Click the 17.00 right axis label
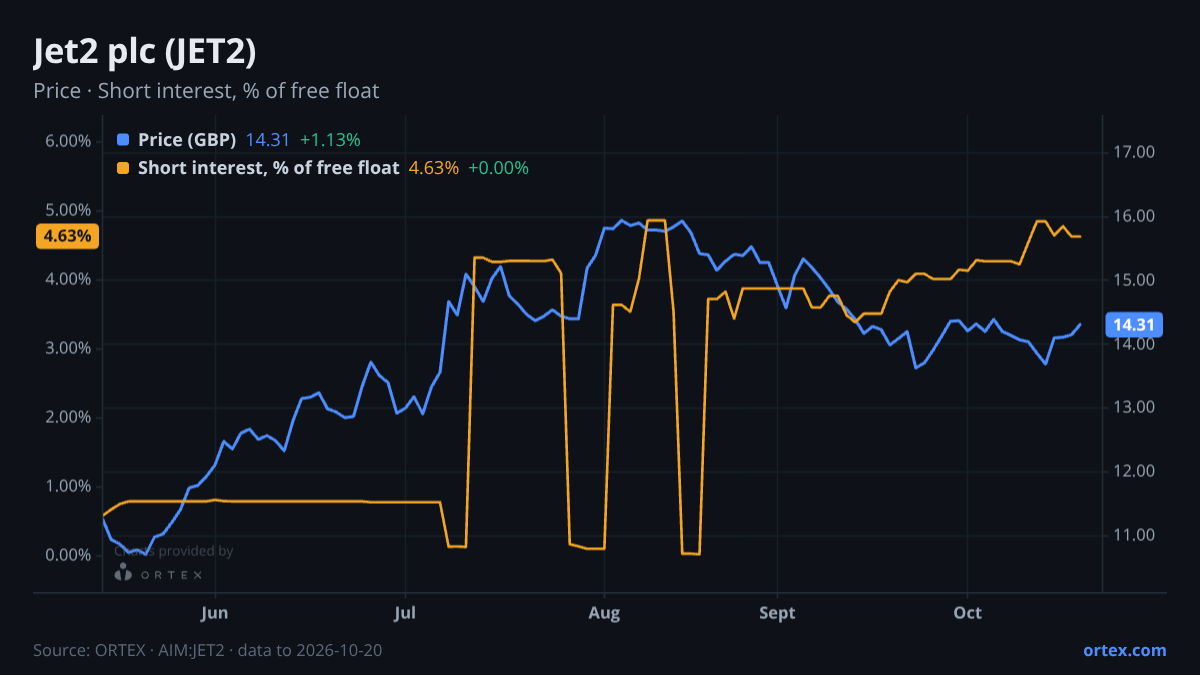The image size is (1200, 675). click(x=1134, y=152)
